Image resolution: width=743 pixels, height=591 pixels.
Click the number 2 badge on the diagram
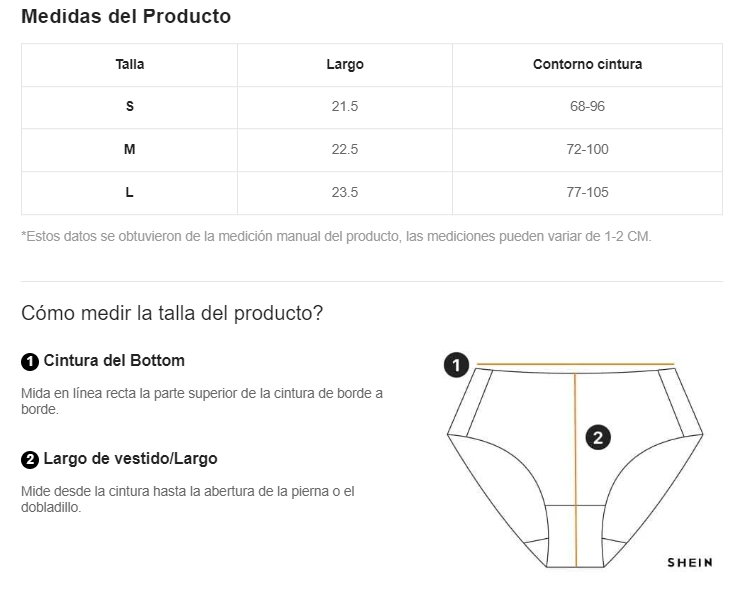[x=598, y=437]
